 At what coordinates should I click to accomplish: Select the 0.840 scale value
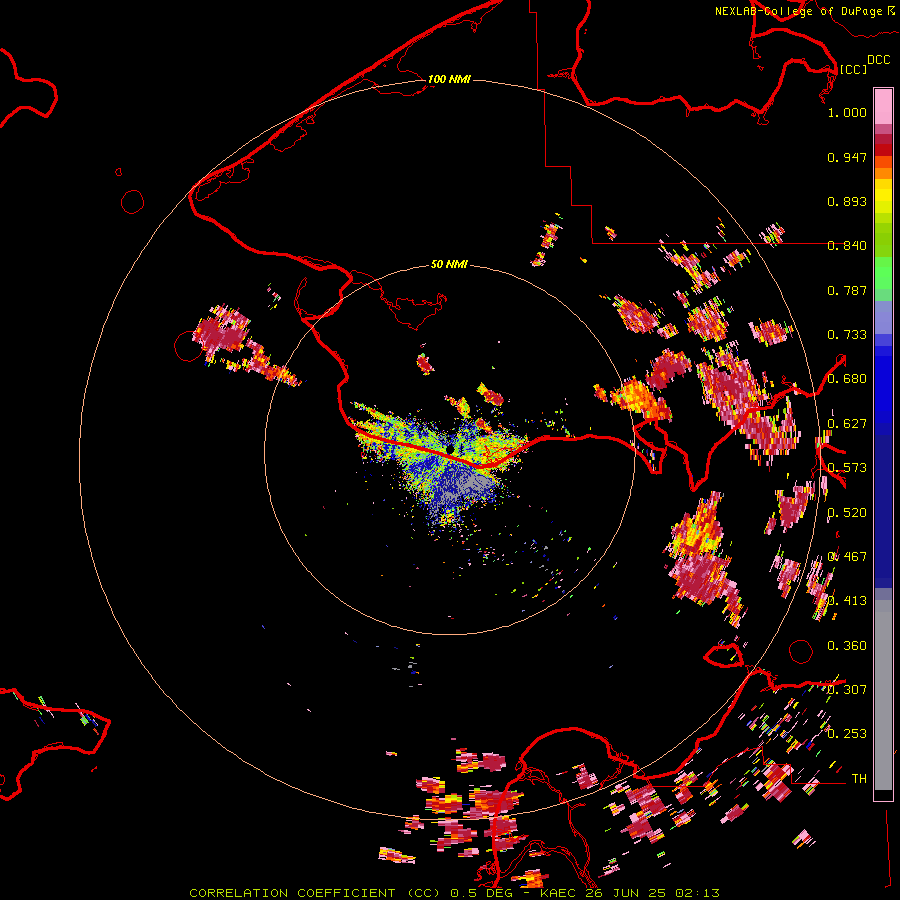[x=847, y=246]
